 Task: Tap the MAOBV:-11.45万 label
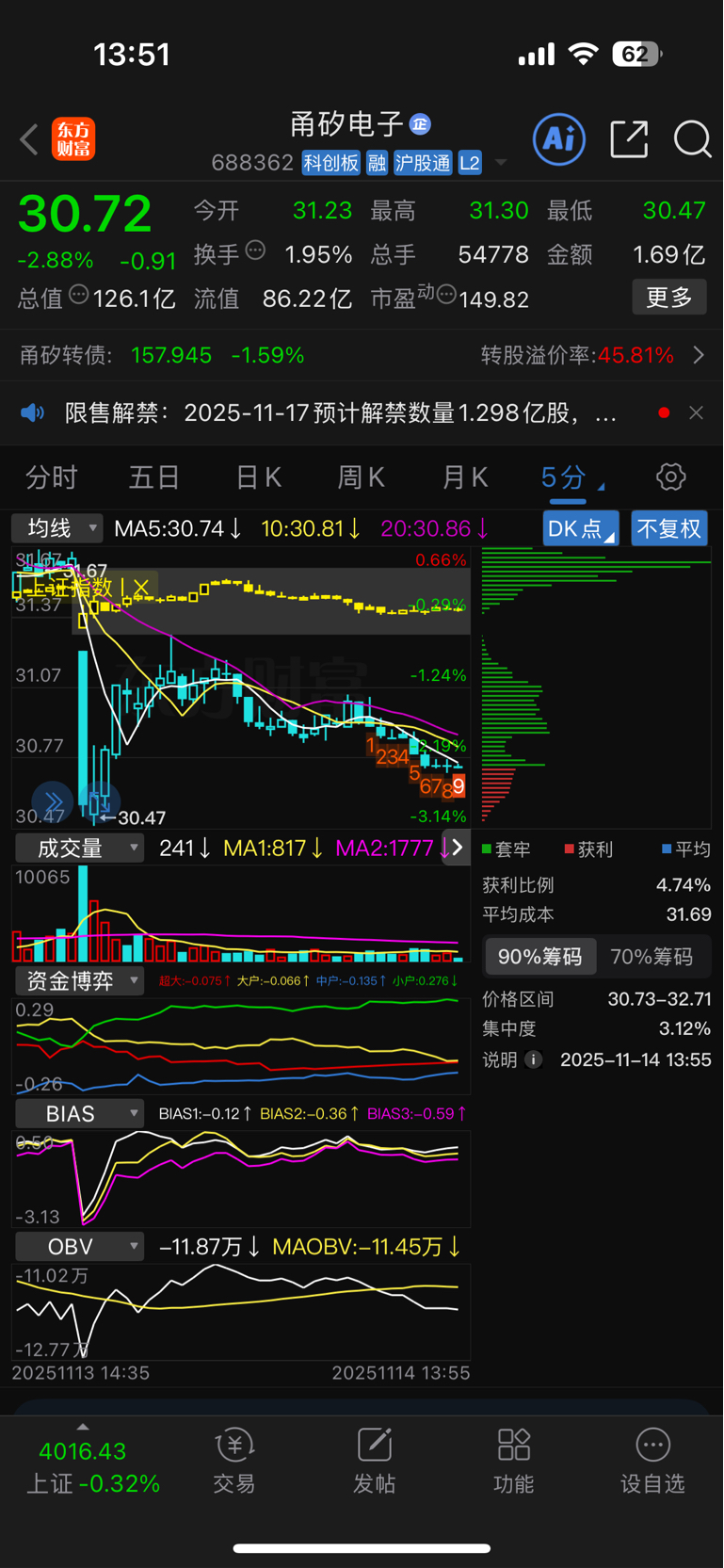(x=366, y=1247)
